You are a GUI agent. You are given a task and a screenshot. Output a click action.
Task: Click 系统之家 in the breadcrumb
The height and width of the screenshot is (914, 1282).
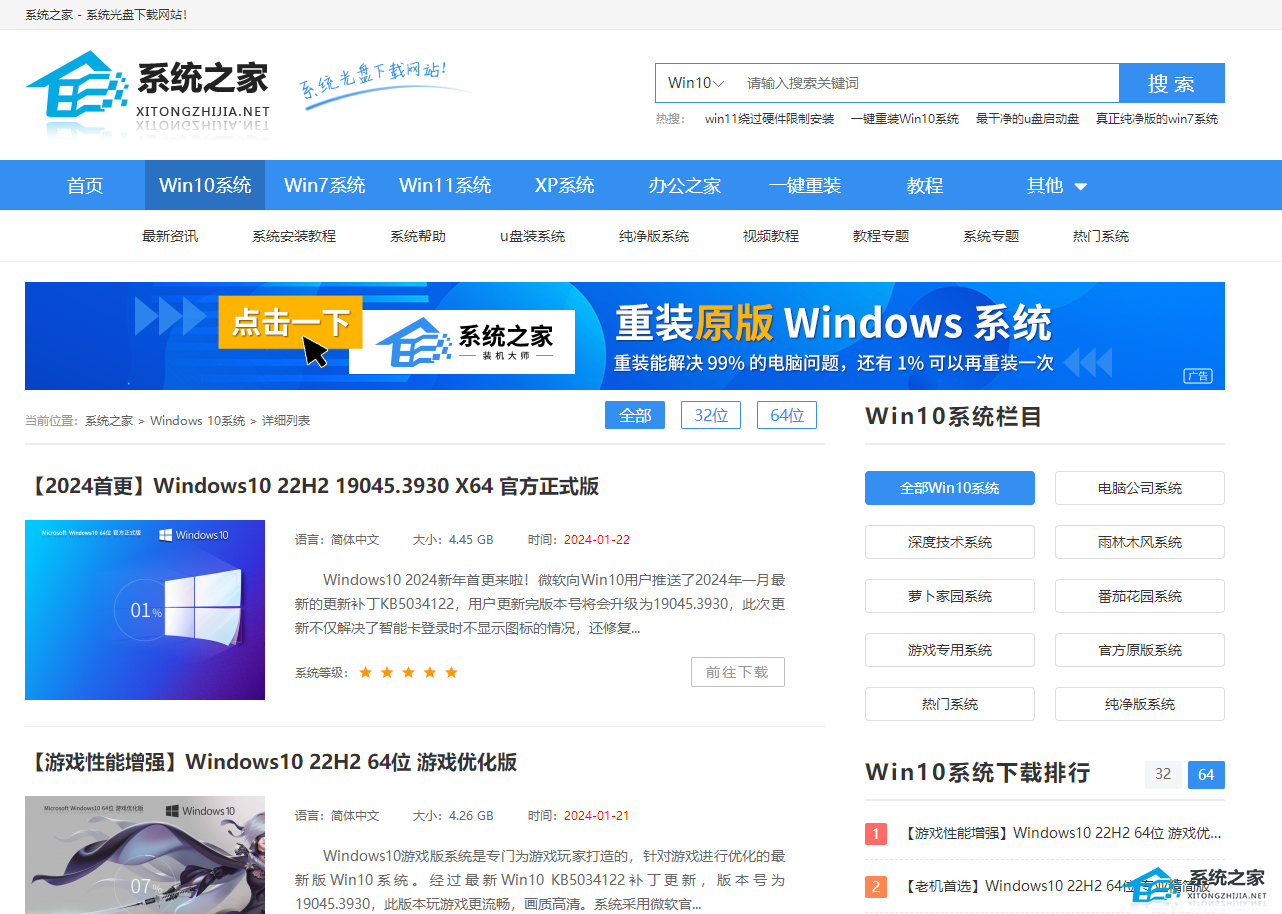point(109,421)
